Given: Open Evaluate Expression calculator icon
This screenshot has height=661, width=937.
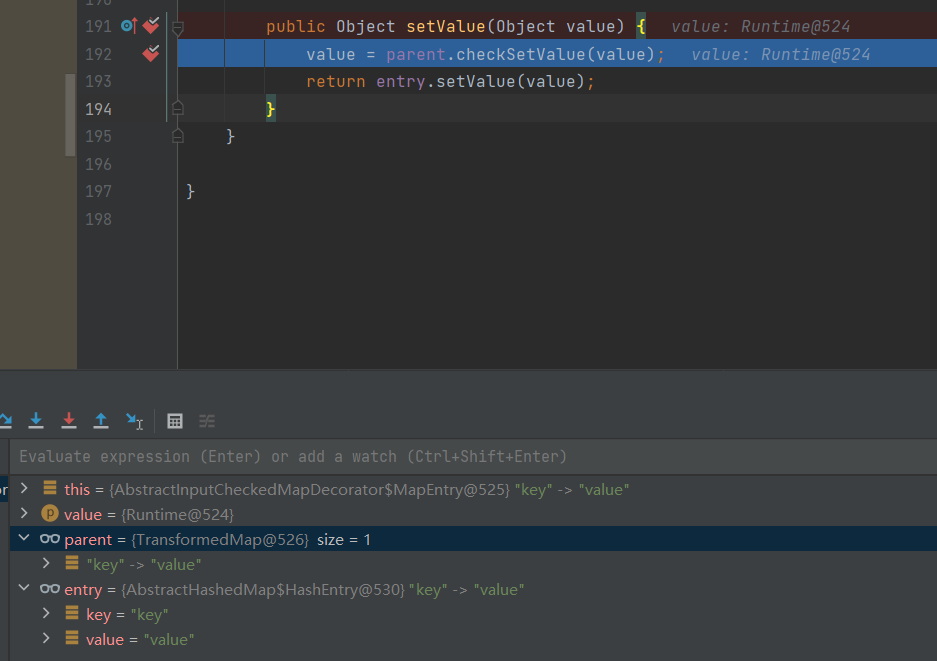Looking at the screenshot, I should 174,421.
